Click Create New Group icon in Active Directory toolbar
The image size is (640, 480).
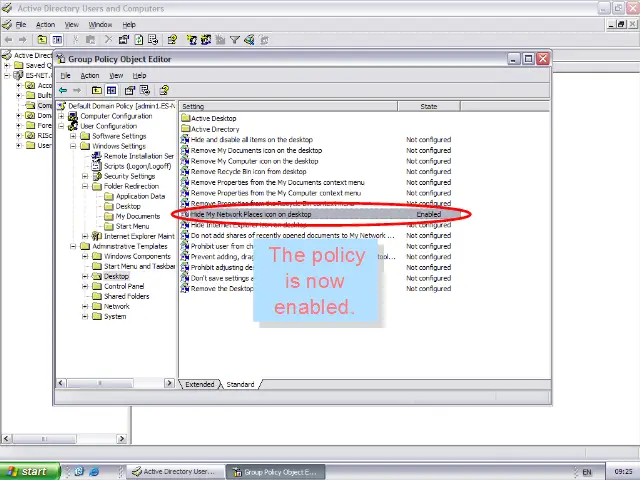206,40
